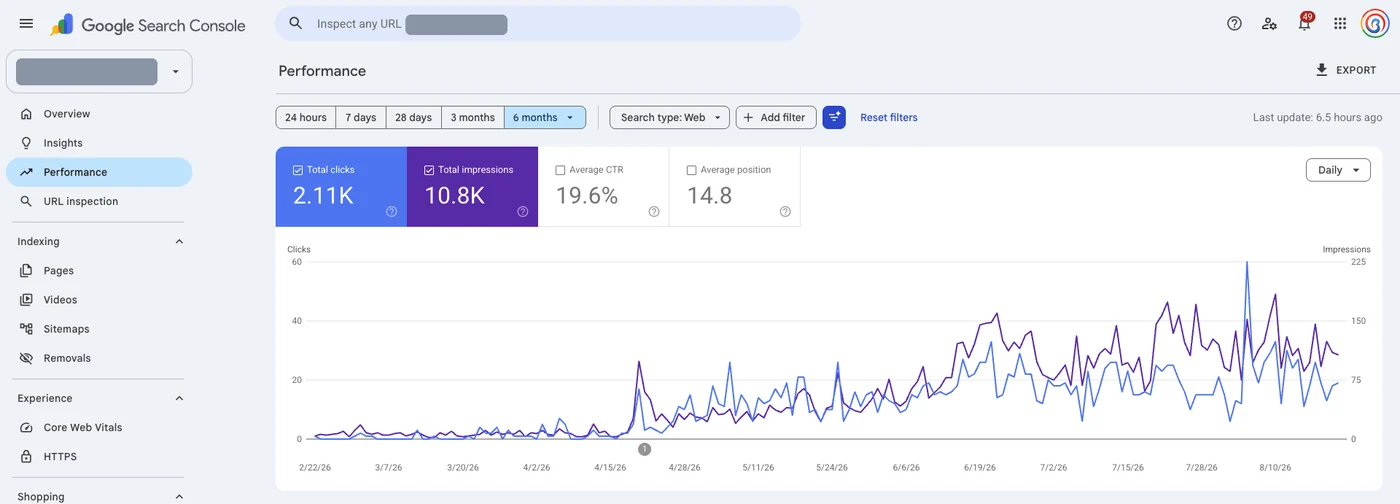Click the Last update: 6.5 hours ago text
Viewport: 1400px width, 504px height.
coord(1317,117)
